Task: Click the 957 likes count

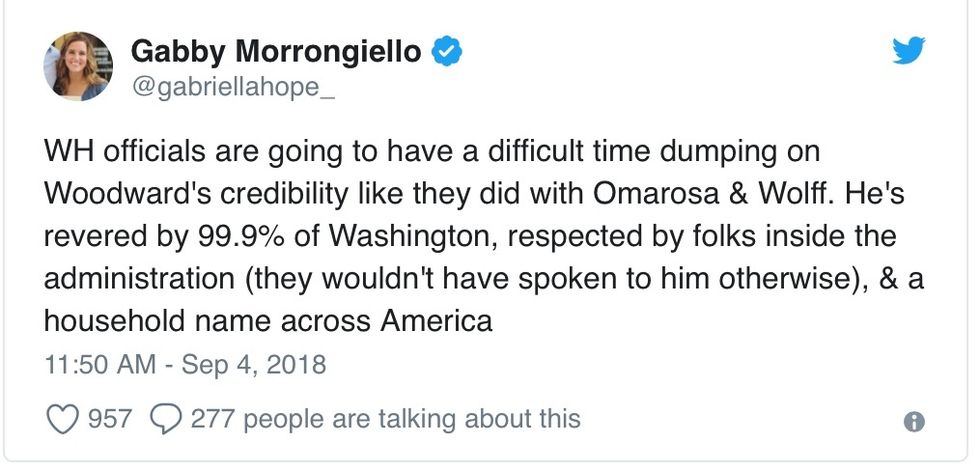Action: 110,417
